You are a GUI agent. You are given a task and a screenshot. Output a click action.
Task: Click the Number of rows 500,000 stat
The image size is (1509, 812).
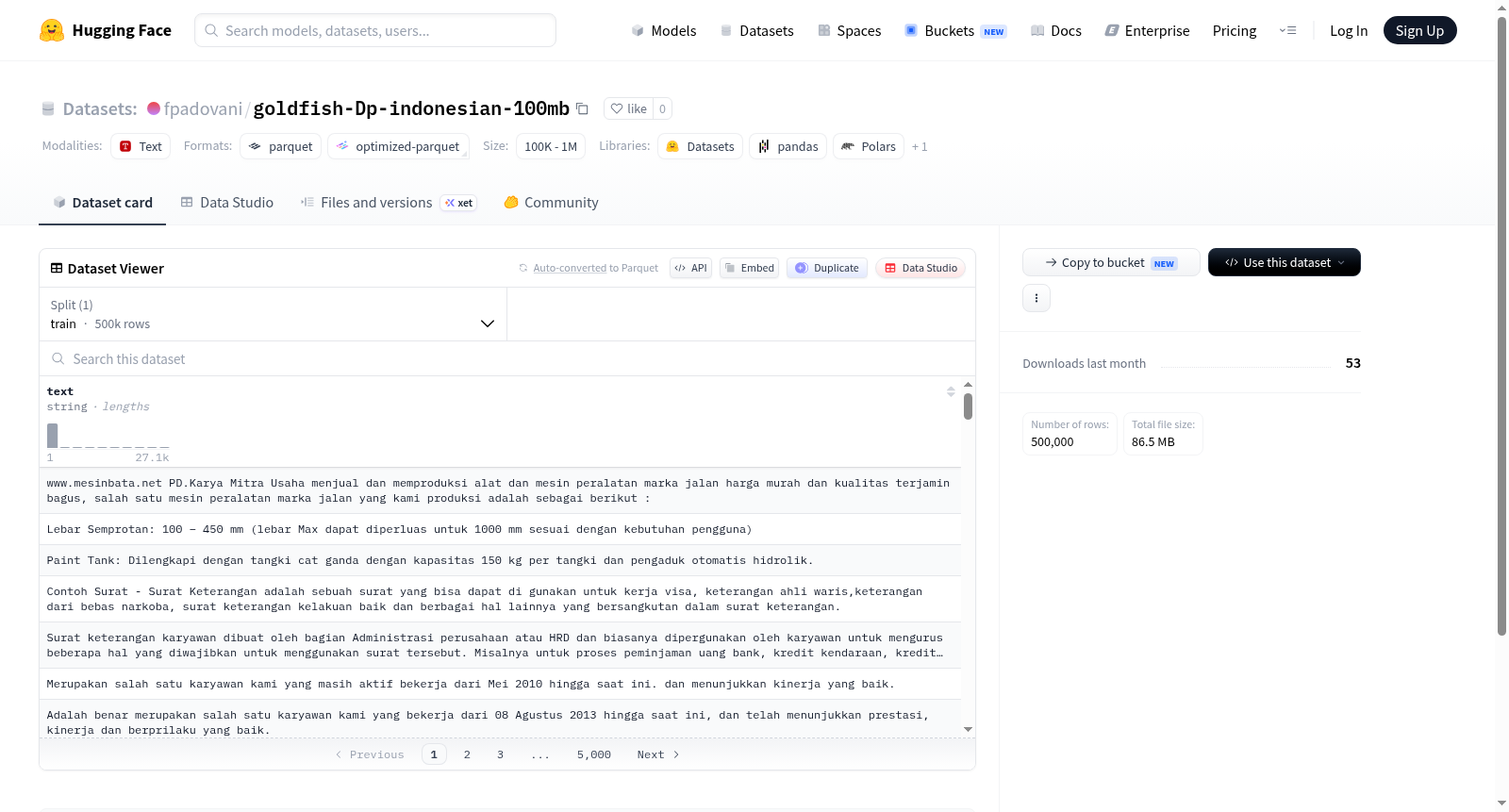[x=1070, y=434]
